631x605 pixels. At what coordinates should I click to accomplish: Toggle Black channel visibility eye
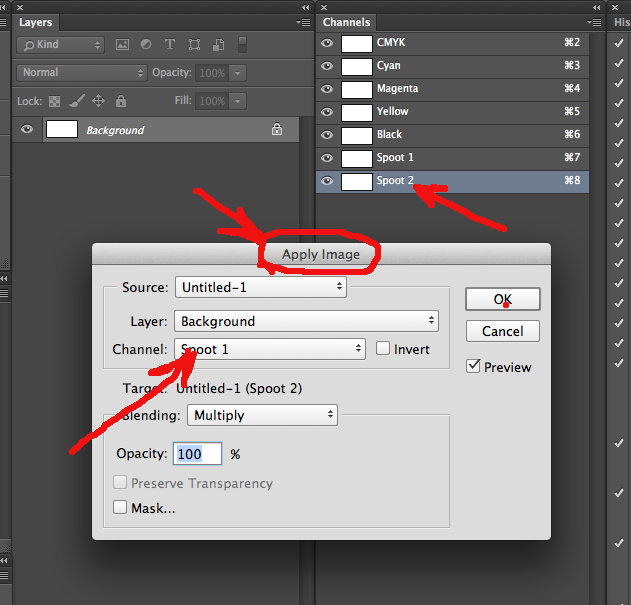pyautogui.click(x=327, y=134)
